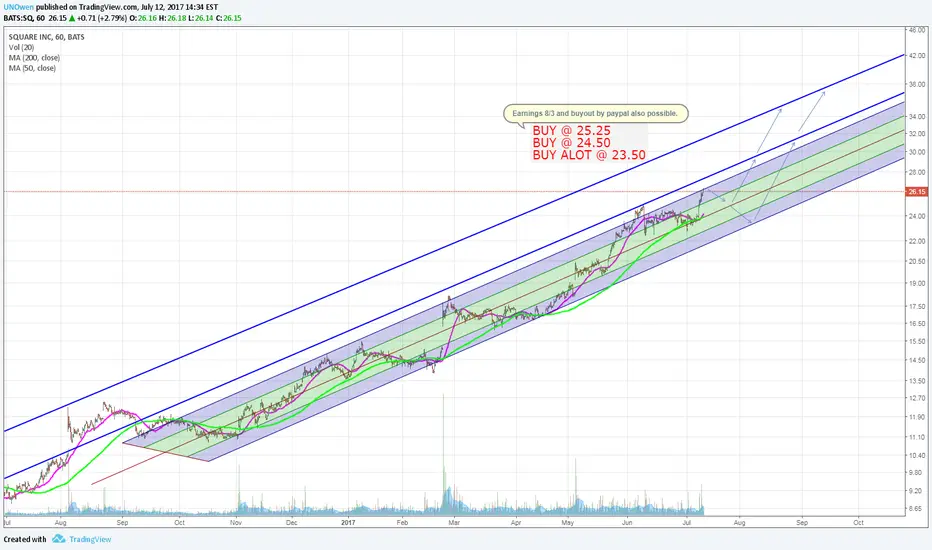This screenshot has width=932, height=550.
Task: Click the May label on time axis
Action: point(568,523)
